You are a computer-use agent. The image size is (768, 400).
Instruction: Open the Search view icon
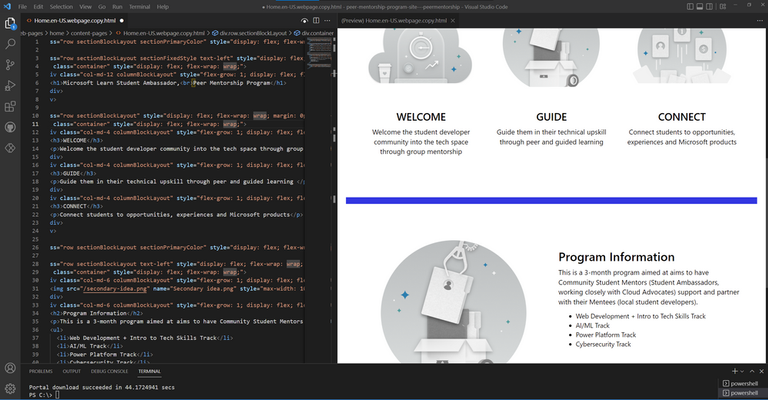pos(10,44)
